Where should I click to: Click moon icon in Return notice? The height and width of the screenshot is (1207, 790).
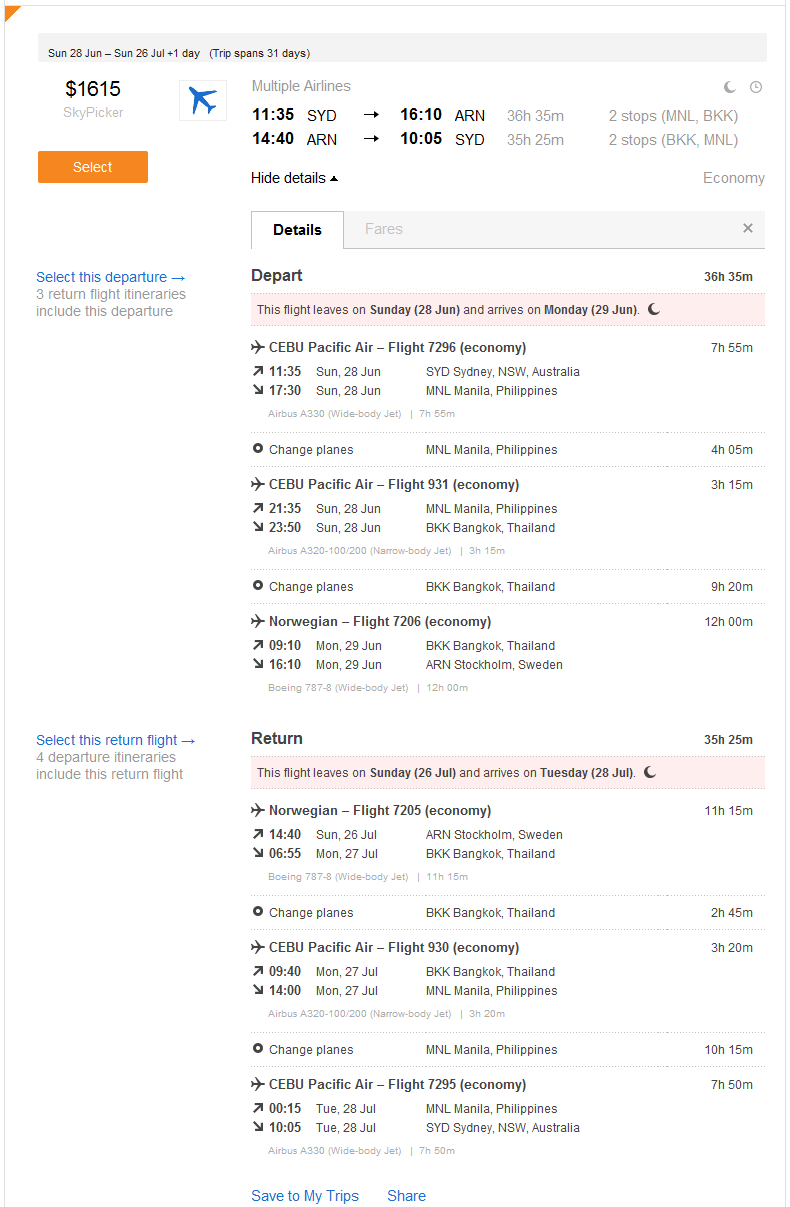pyautogui.click(x=651, y=772)
